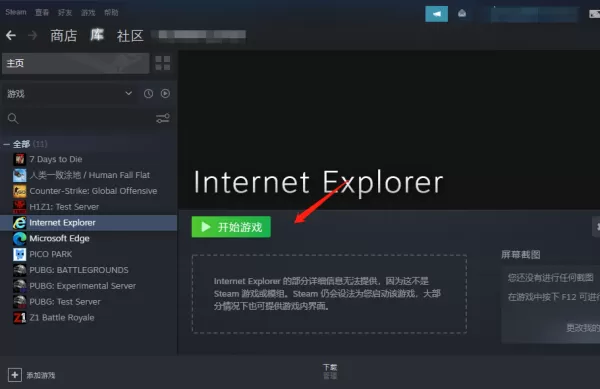This screenshot has width=600, height=389.
Task: Open the 好友 menu
Action: [x=65, y=13]
